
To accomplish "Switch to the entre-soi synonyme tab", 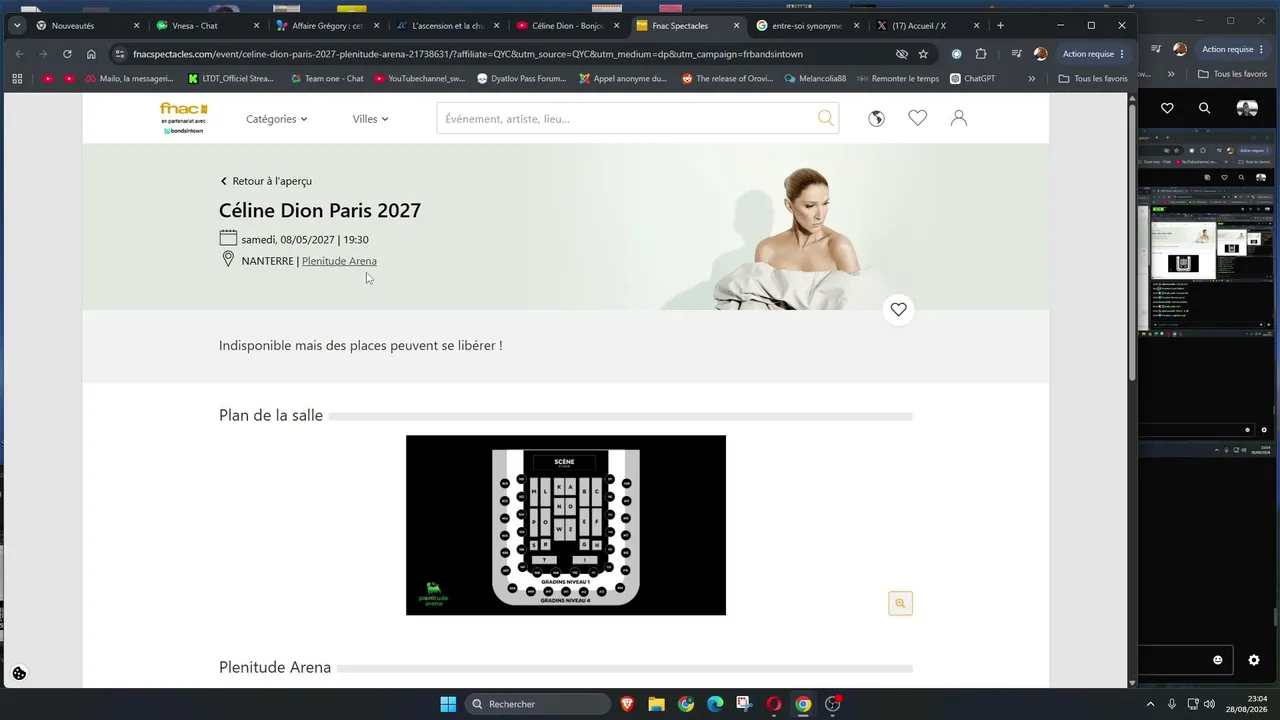I will pyautogui.click(x=805, y=25).
